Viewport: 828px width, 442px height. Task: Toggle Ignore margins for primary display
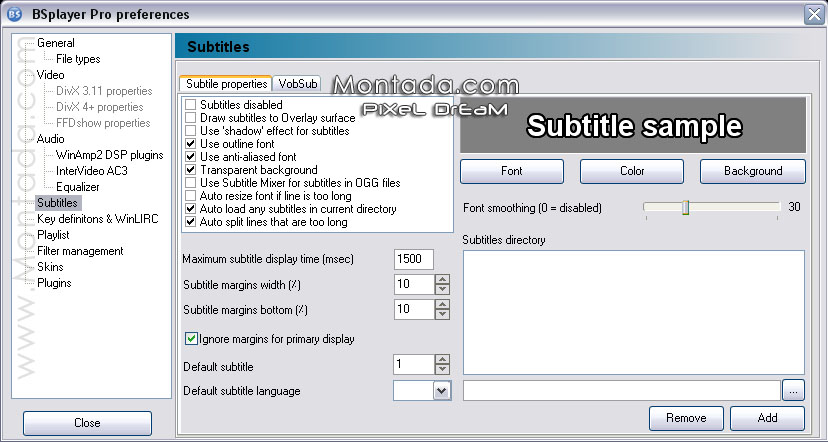(191, 339)
